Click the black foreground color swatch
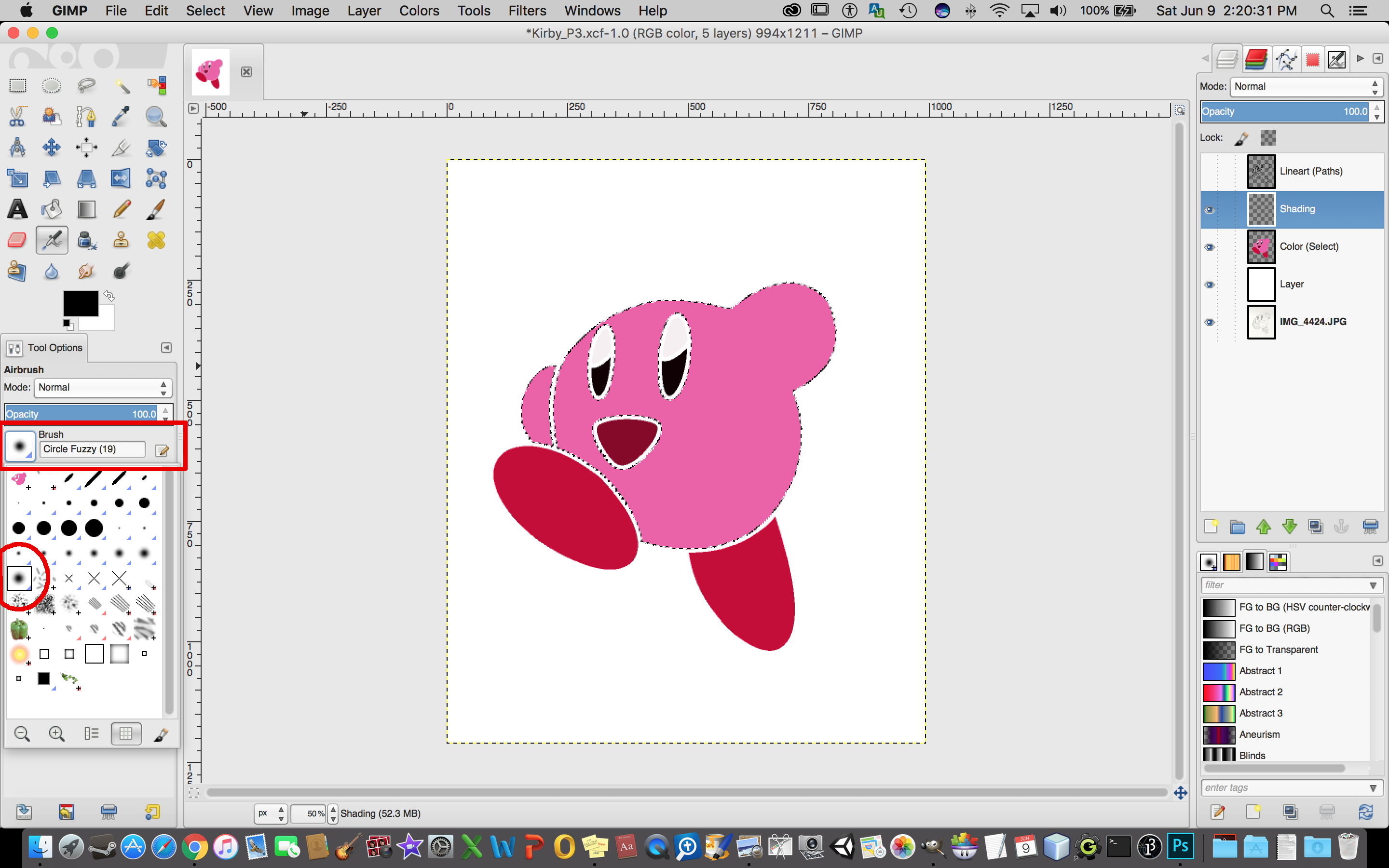Screen dimensions: 1389x868 (81, 304)
